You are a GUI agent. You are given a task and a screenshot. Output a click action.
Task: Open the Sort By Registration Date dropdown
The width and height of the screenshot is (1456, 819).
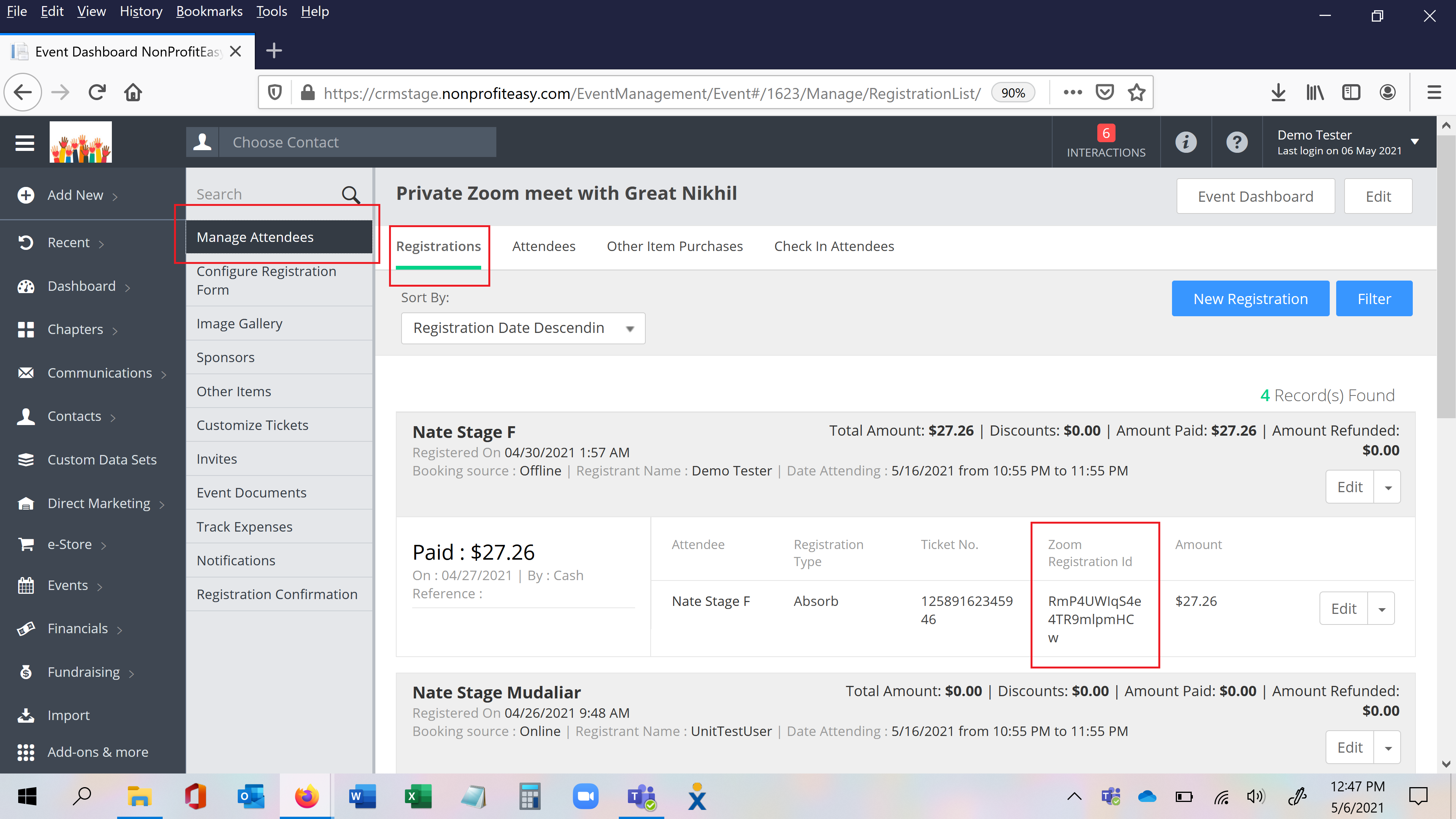click(523, 328)
